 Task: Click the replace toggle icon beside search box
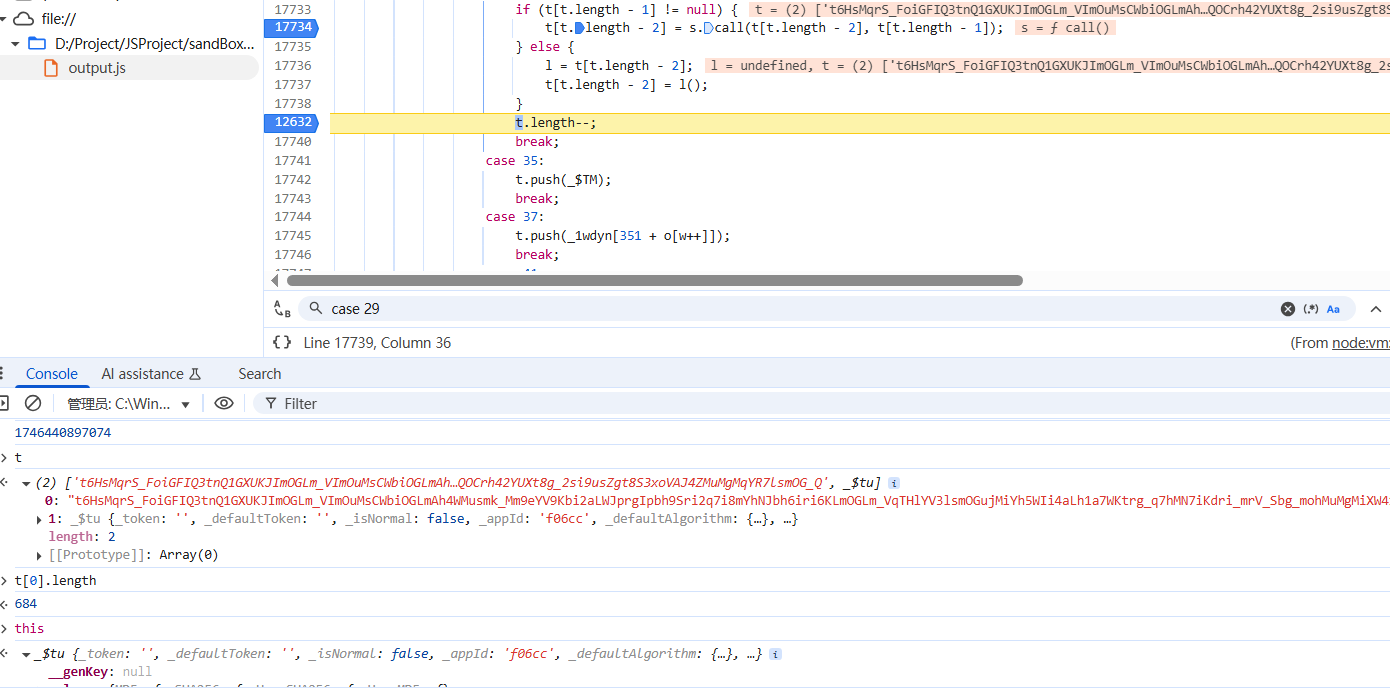tap(282, 309)
